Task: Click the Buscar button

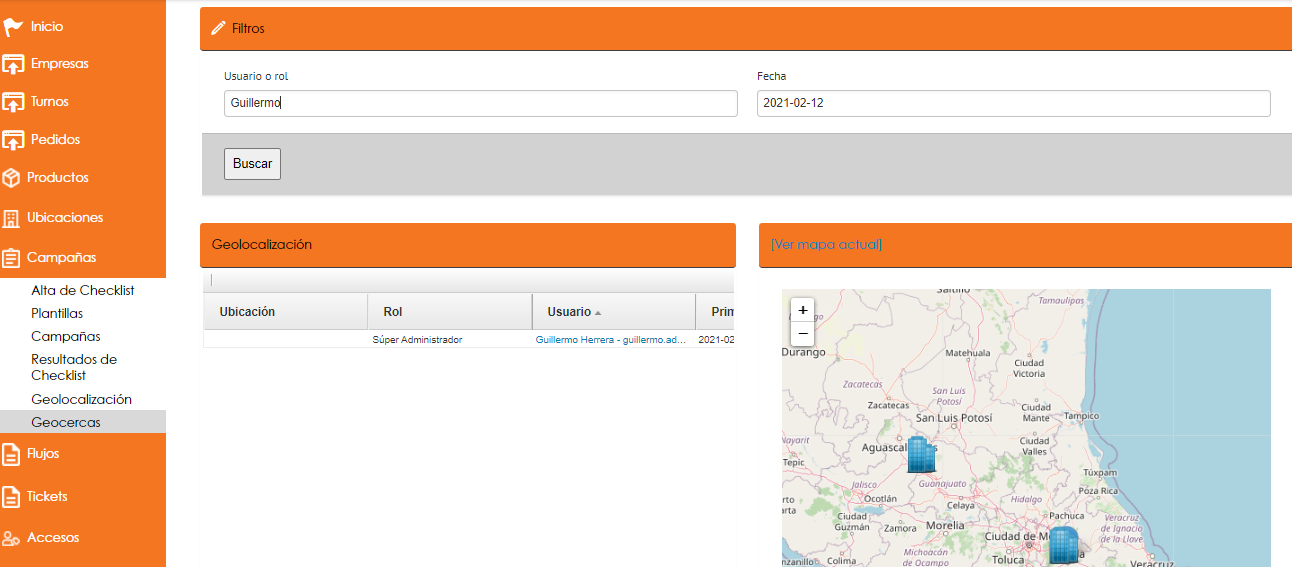Action: (252, 164)
